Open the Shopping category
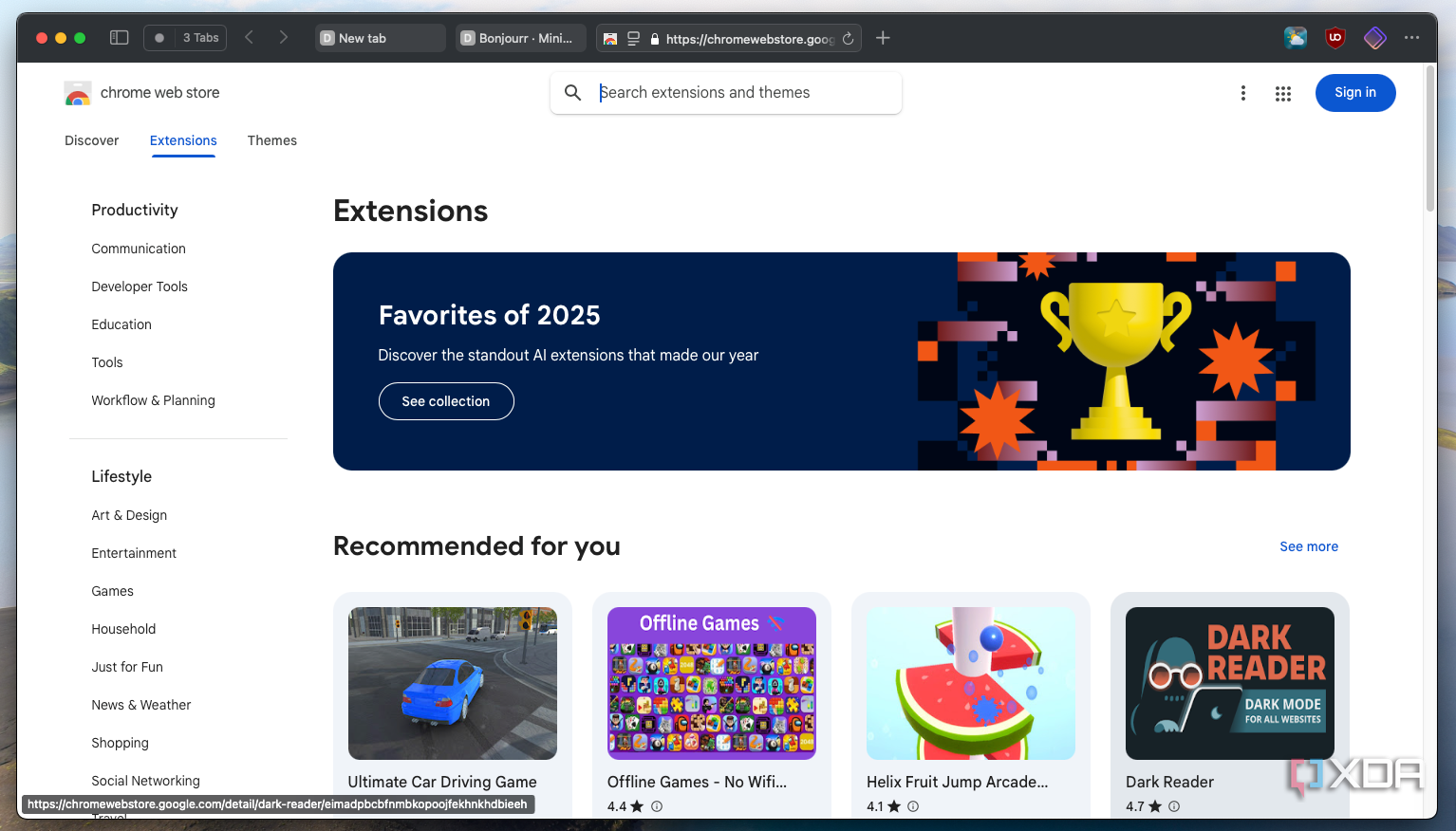 pyautogui.click(x=120, y=743)
